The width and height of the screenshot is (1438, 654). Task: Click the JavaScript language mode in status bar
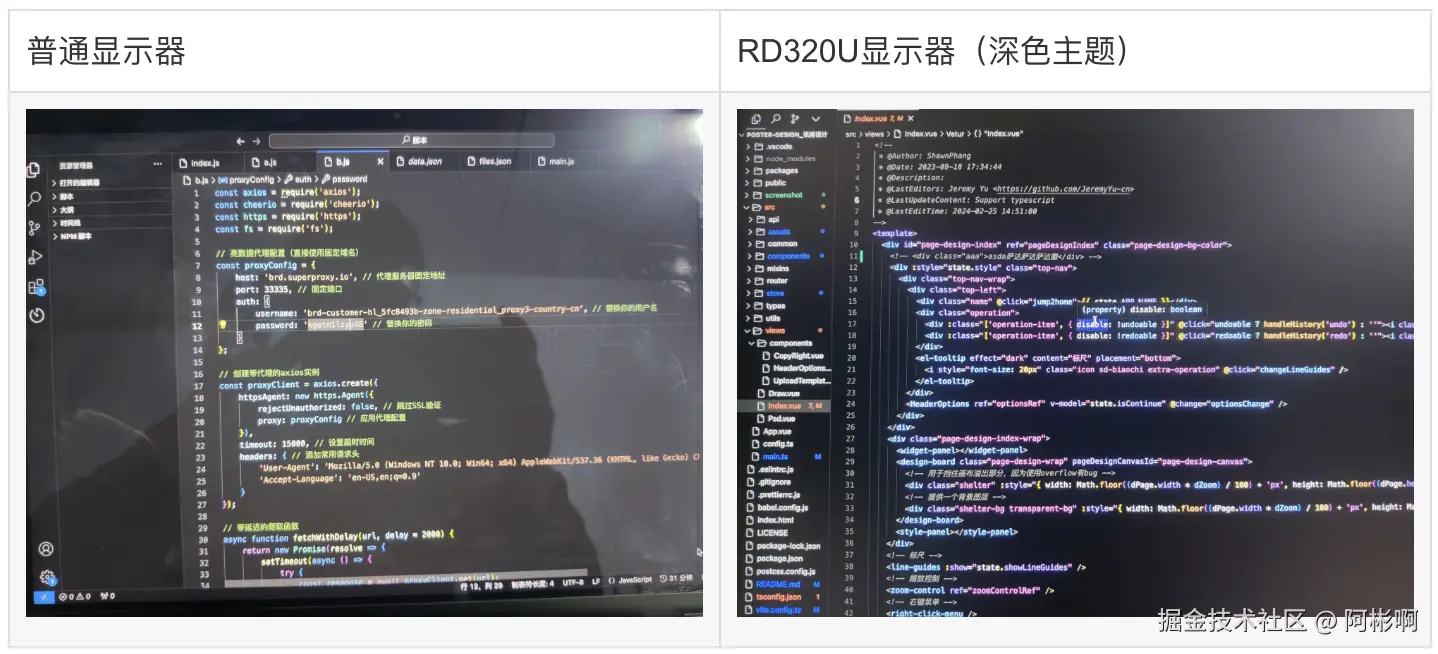[x=634, y=579]
